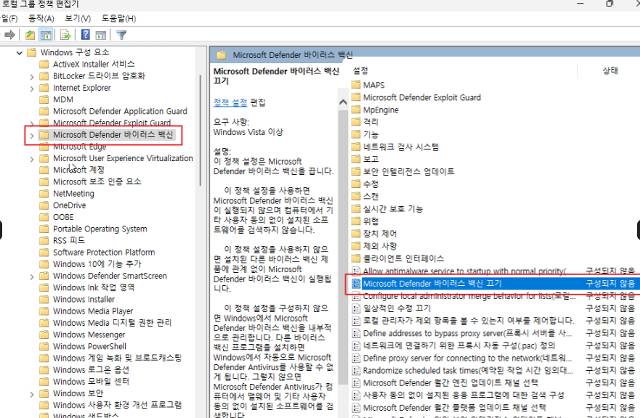
Task: Expand the Windows 보안 tree node
Action: click(32, 394)
